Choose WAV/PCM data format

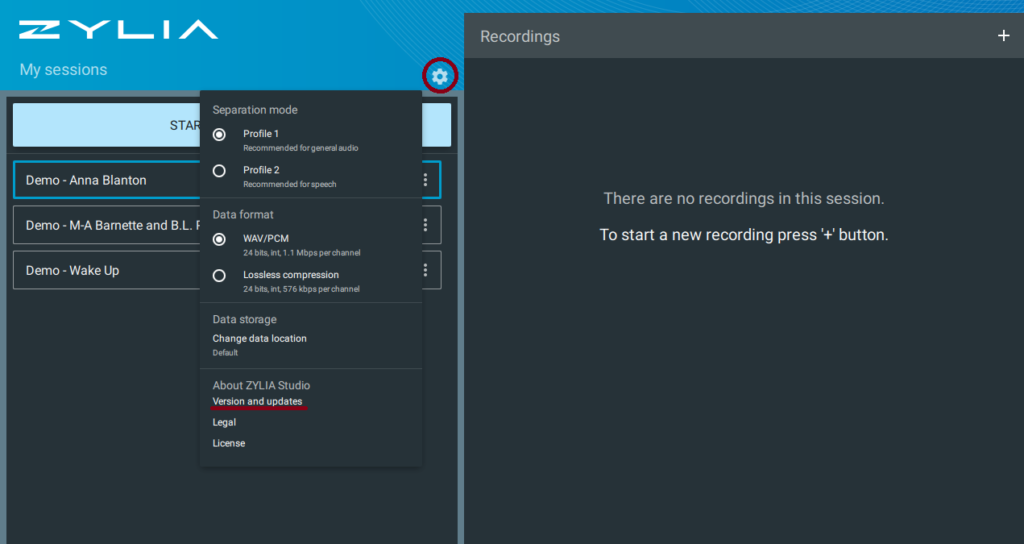click(x=219, y=240)
